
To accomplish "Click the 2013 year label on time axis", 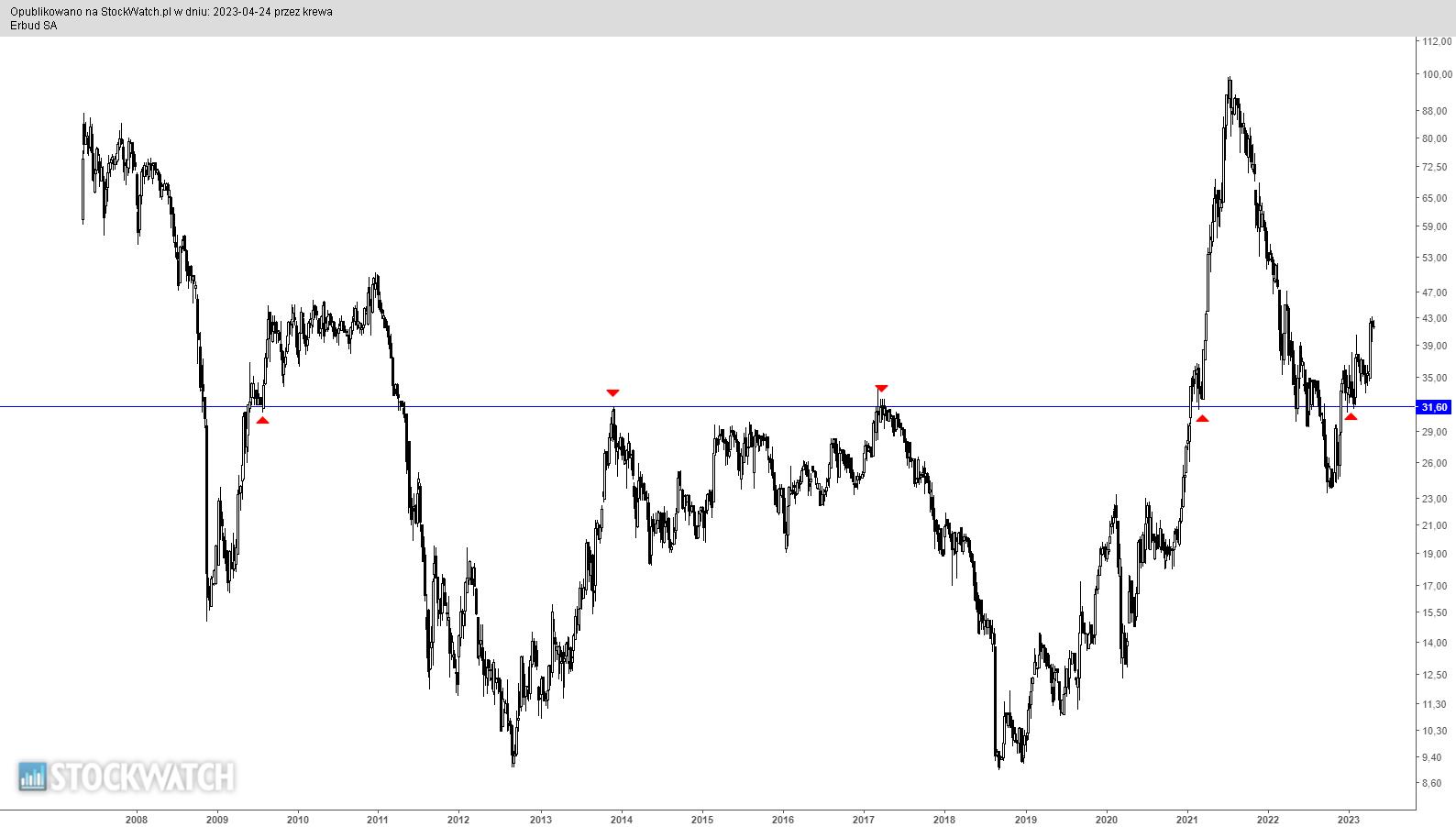I will click(540, 820).
